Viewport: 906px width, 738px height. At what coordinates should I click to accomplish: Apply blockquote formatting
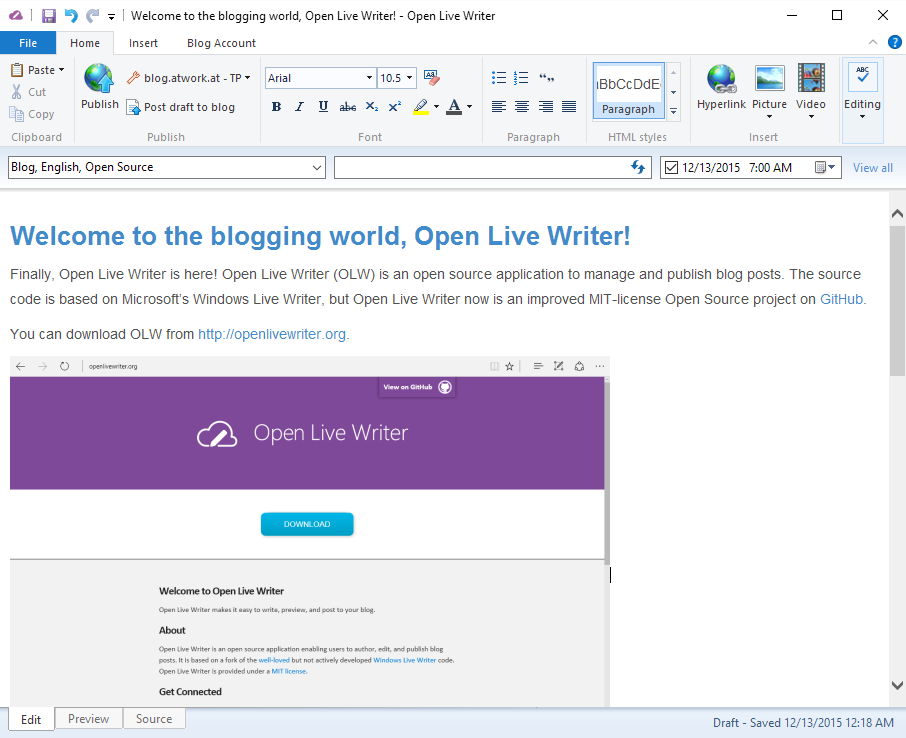click(547, 78)
